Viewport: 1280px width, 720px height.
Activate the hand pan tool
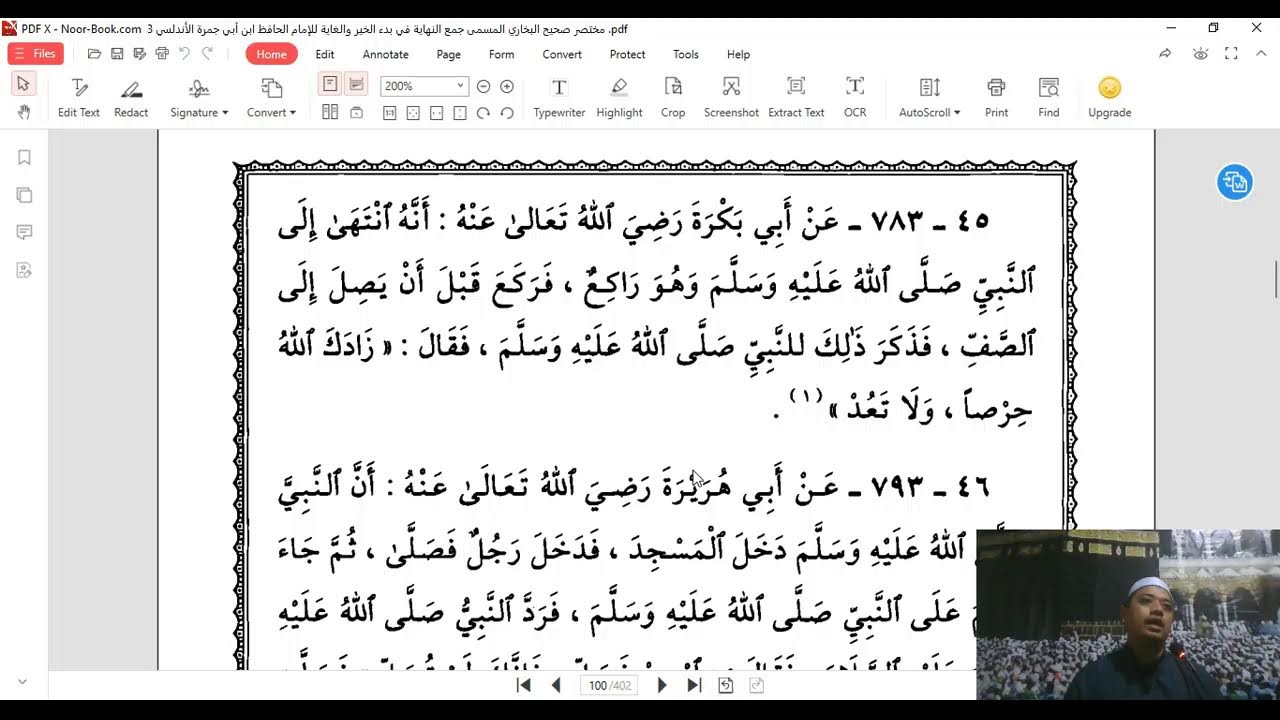coord(23,111)
